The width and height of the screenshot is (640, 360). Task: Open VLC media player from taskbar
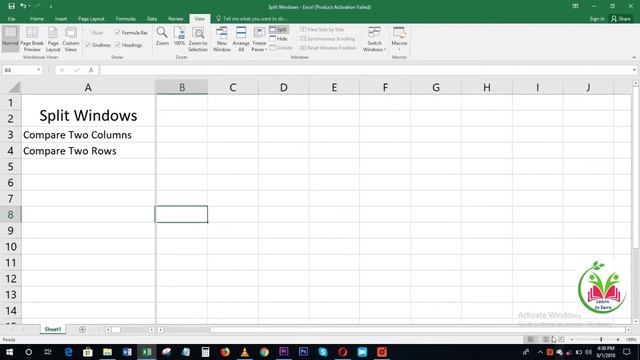[244, 352]
